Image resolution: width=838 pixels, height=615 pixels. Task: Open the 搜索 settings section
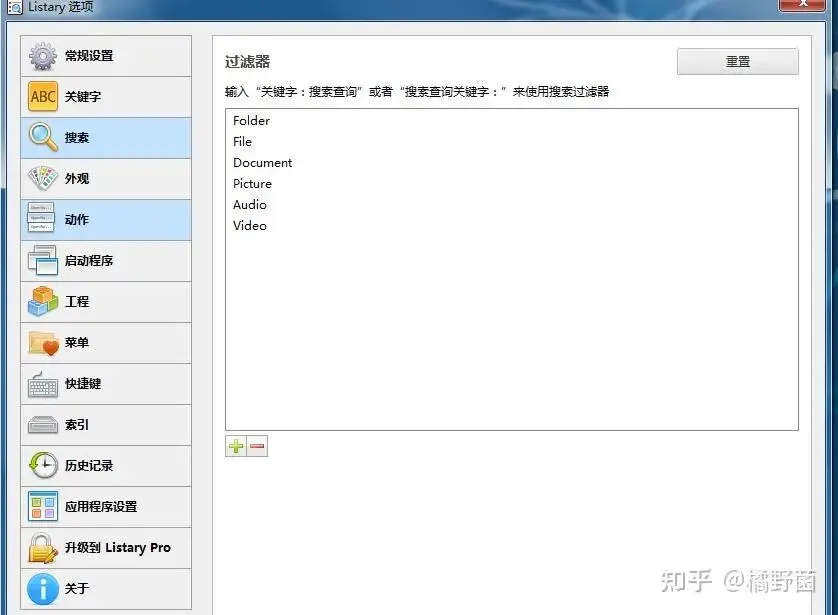click(106, 138)
